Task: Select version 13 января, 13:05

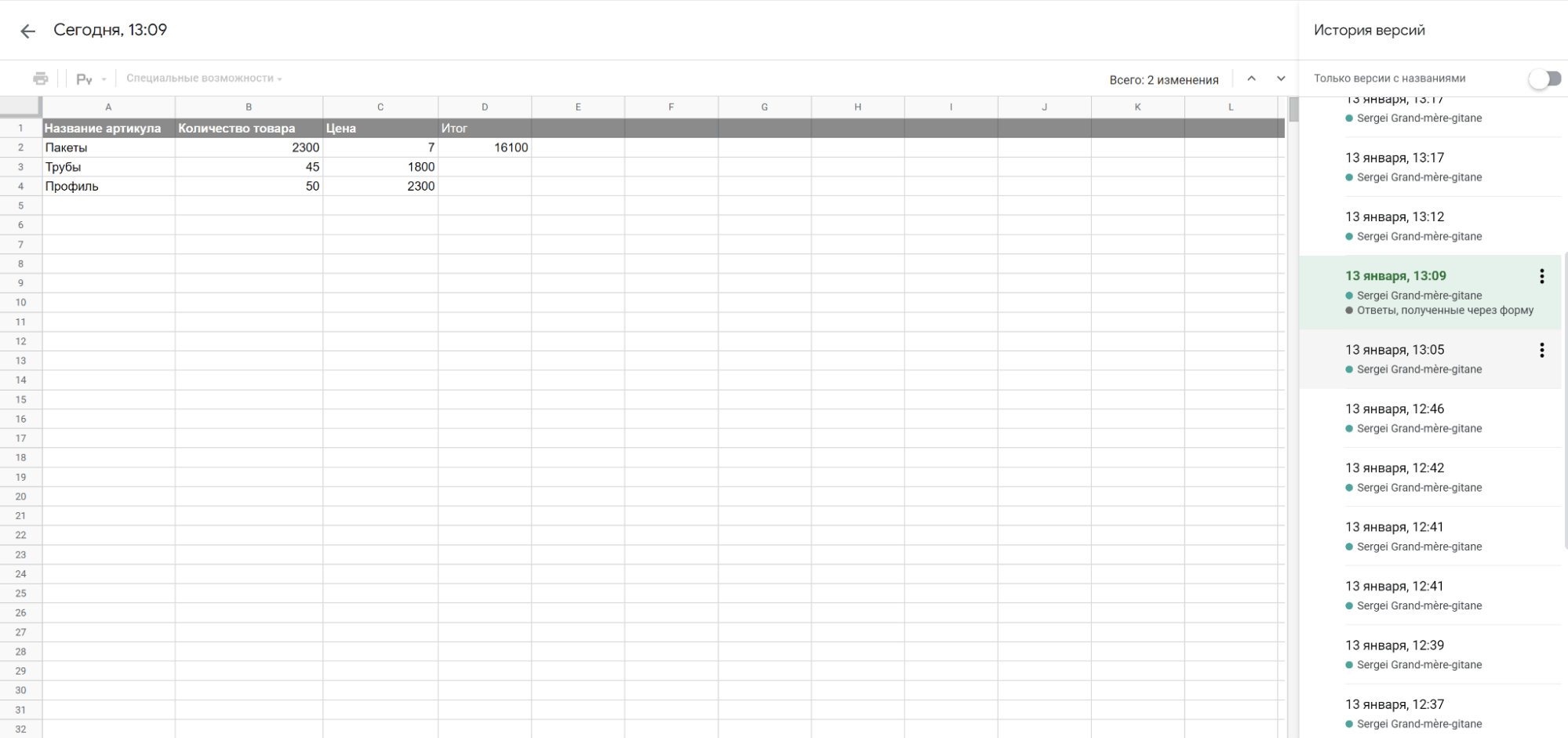Action: (1430, 359)
